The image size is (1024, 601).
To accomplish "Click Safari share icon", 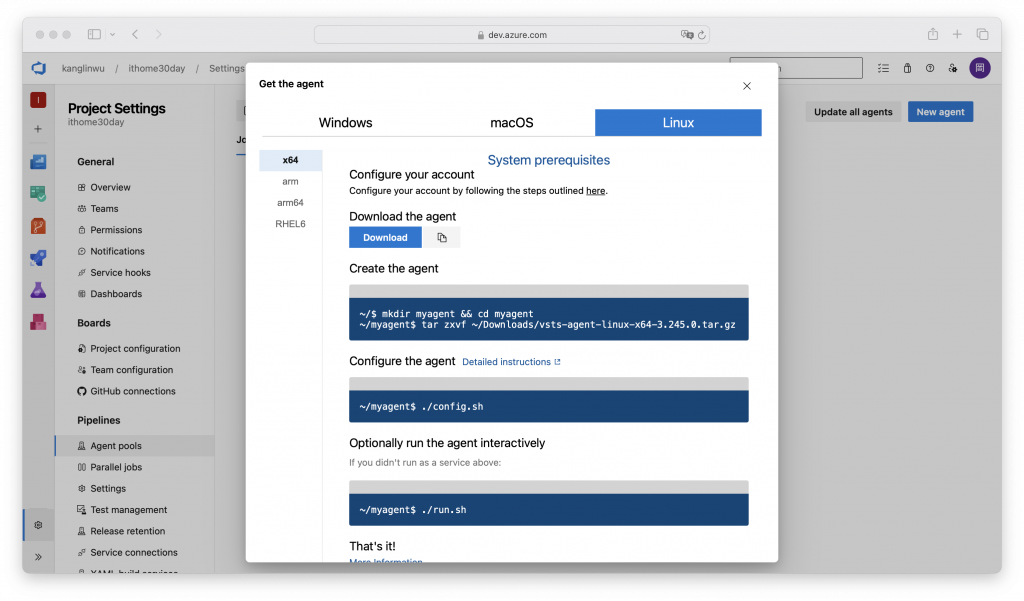I will click(933, 34).
